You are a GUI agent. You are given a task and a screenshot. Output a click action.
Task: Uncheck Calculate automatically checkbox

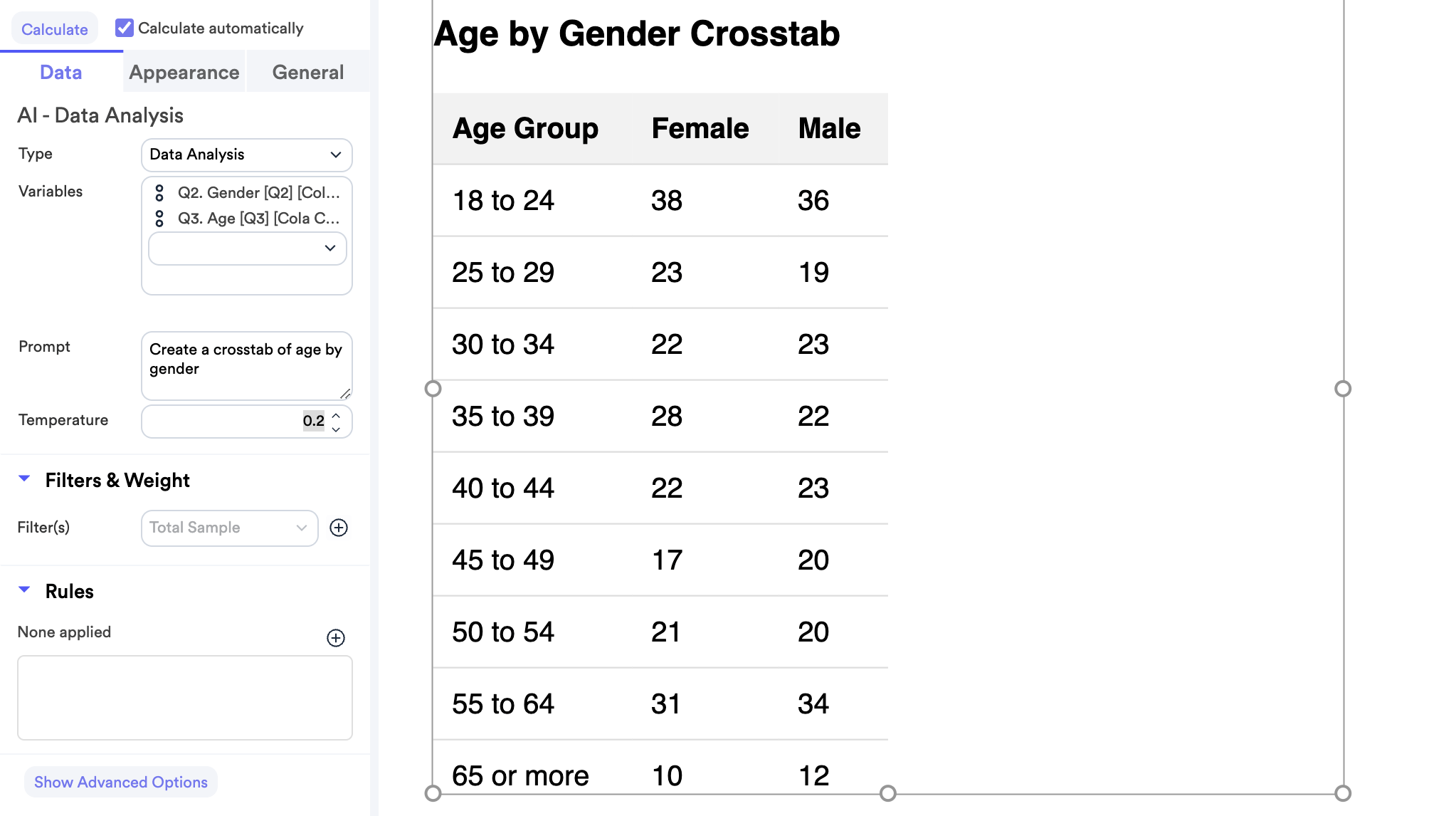pos(125,28)
